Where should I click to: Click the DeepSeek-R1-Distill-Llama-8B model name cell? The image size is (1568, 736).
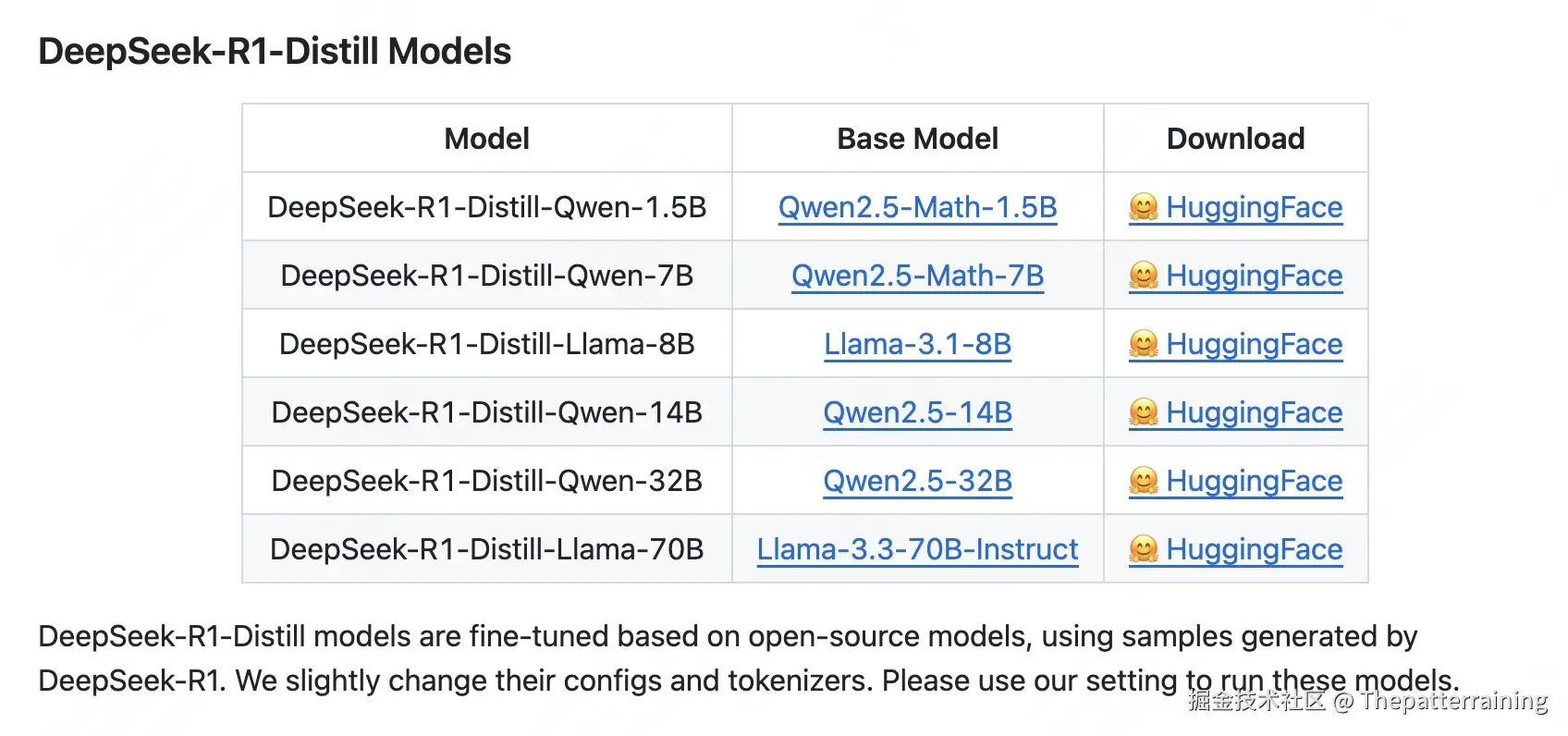point(486,344)
